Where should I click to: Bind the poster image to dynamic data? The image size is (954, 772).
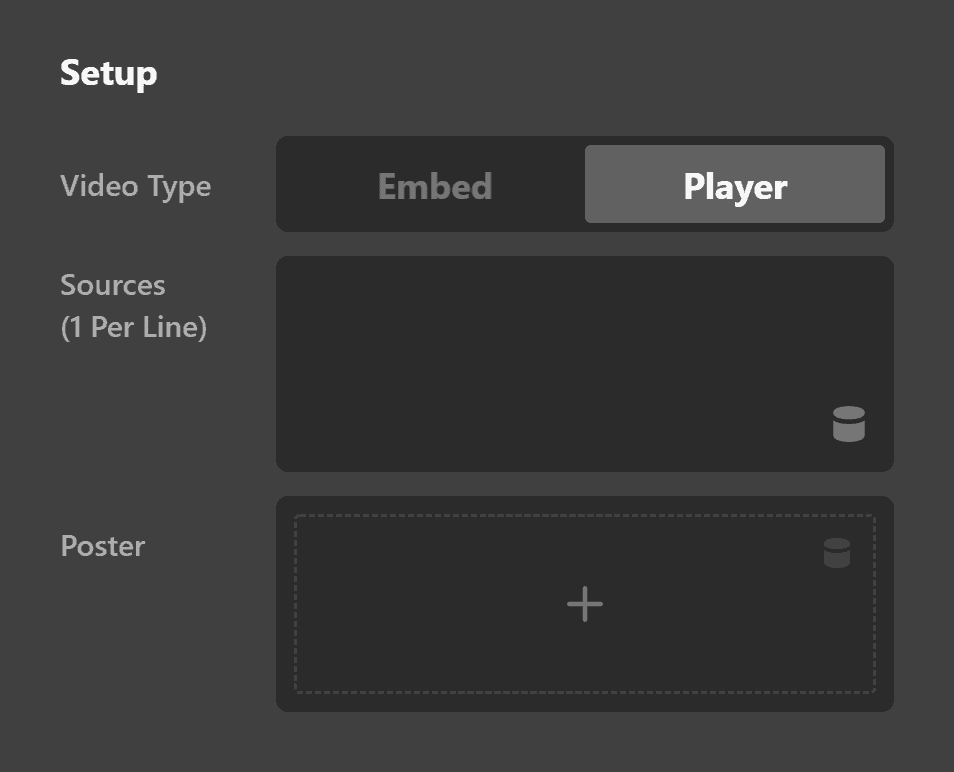[x=836, y=552]
